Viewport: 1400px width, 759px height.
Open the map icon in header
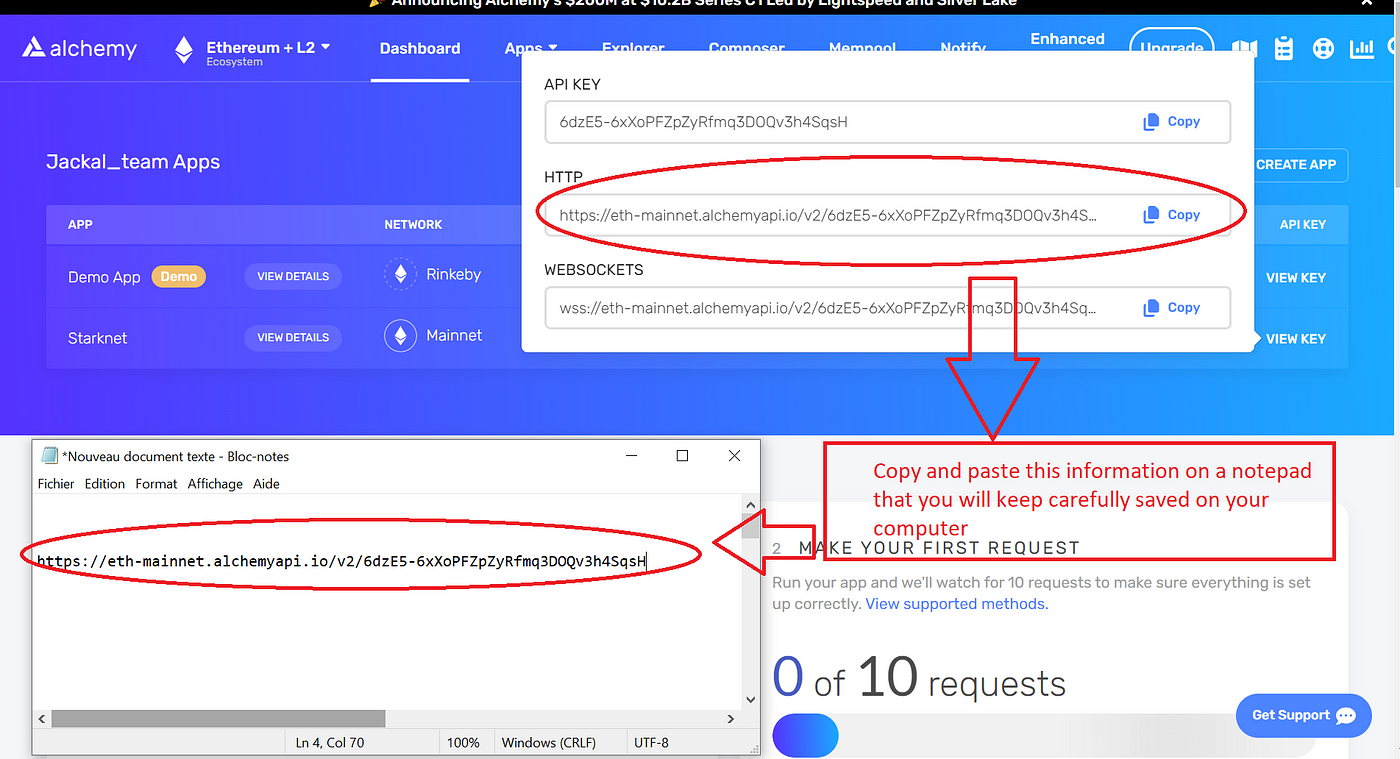click(x=1243, y=48)
